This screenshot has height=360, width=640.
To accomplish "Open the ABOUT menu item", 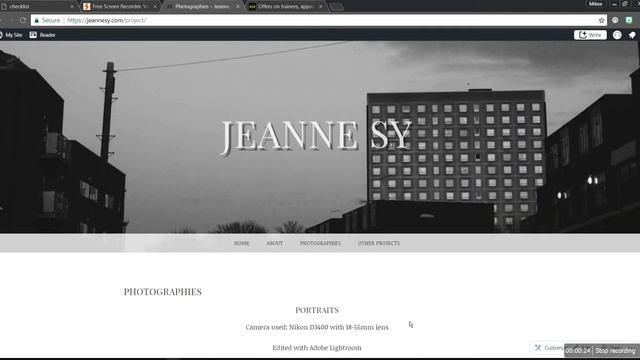I will (275, 243).
